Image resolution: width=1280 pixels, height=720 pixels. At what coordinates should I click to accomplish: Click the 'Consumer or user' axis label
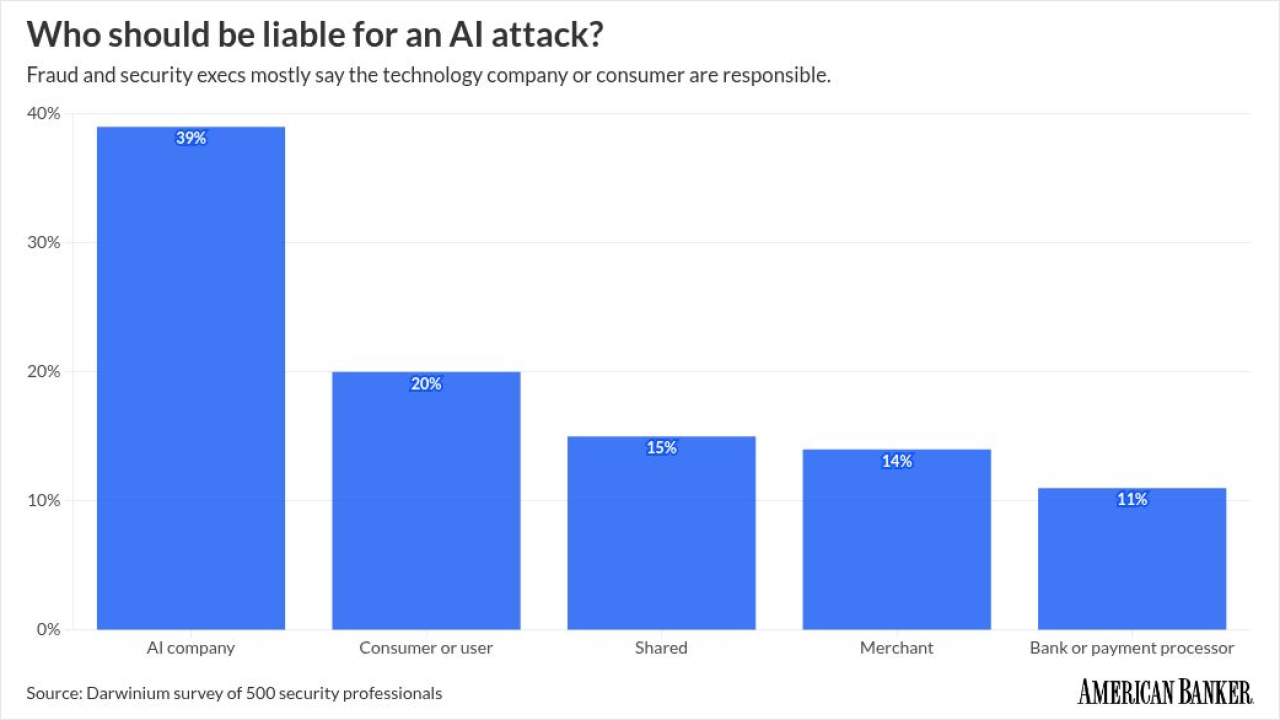pos(426,648)
